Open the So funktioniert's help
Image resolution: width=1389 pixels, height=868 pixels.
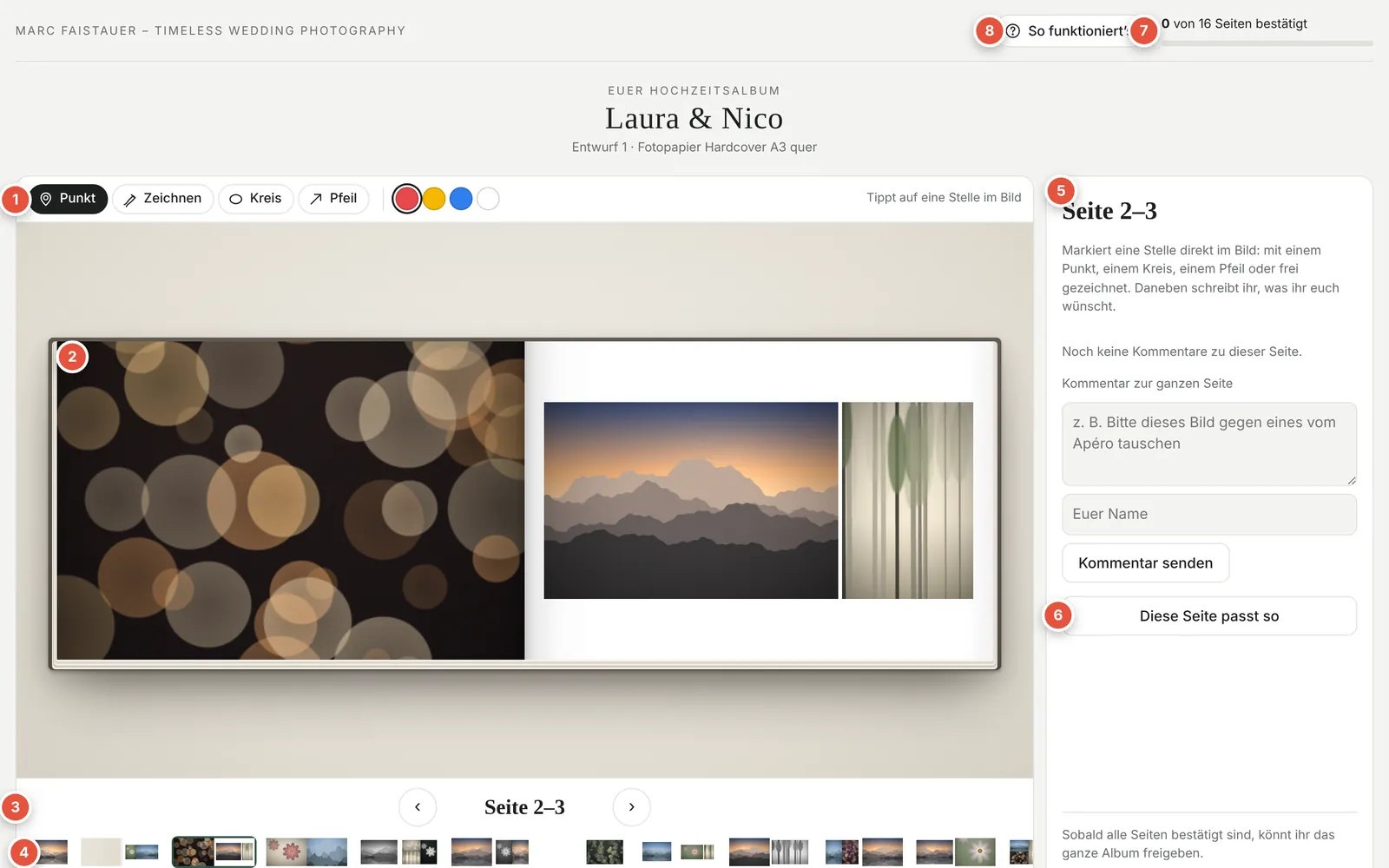(1068, 31)
